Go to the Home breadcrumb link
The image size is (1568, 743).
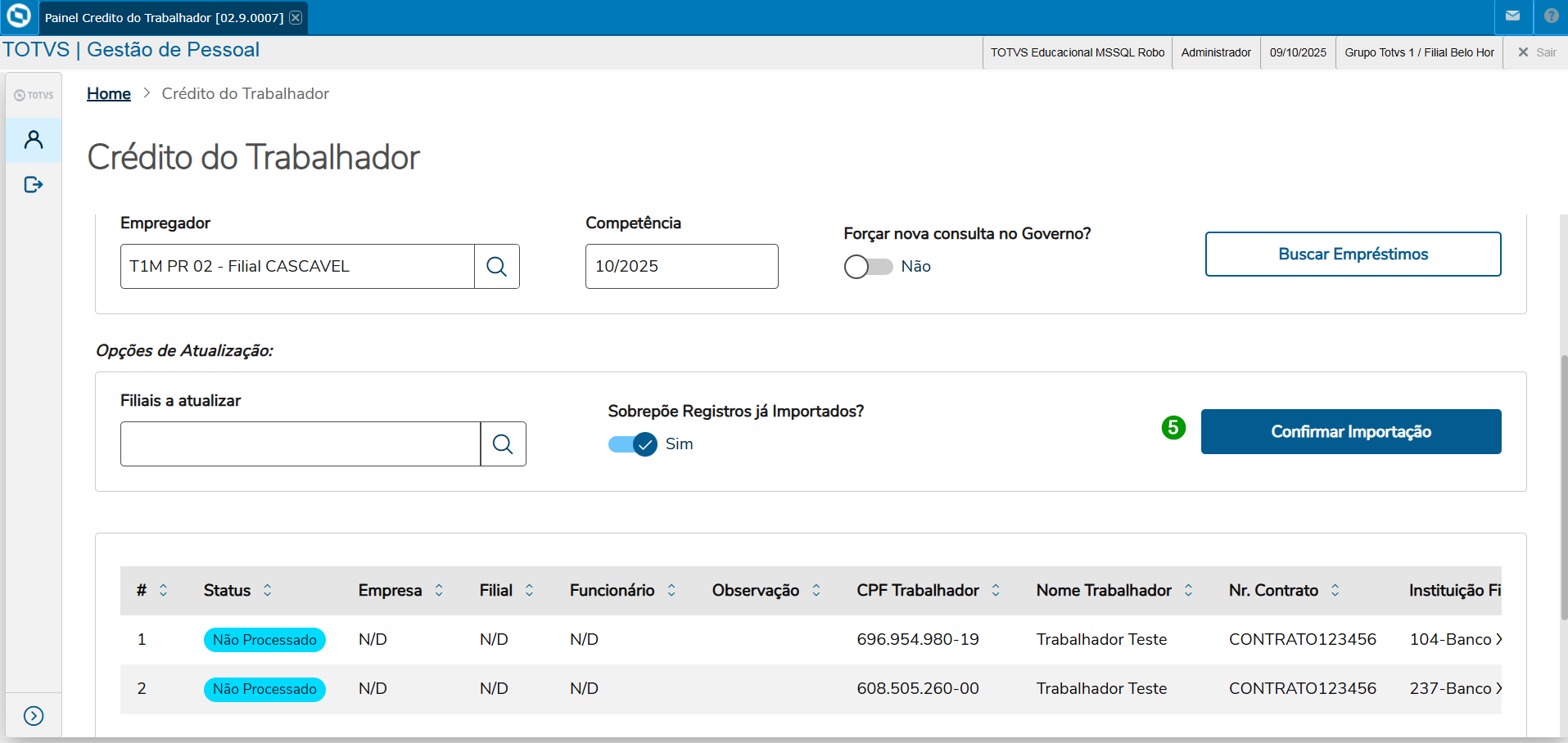click(109, 94)
